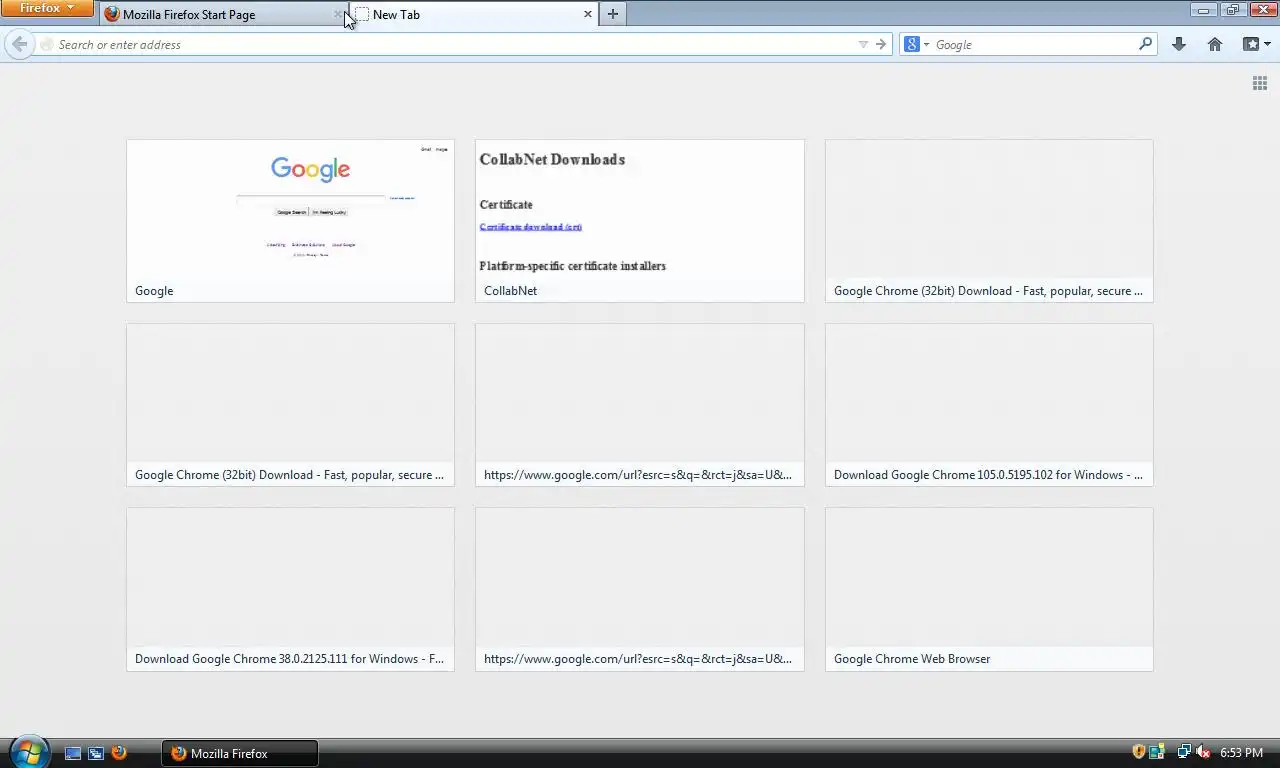Open the Google thumbnail tile
The image size is (1280, 768).
click(x=290, y=221)
